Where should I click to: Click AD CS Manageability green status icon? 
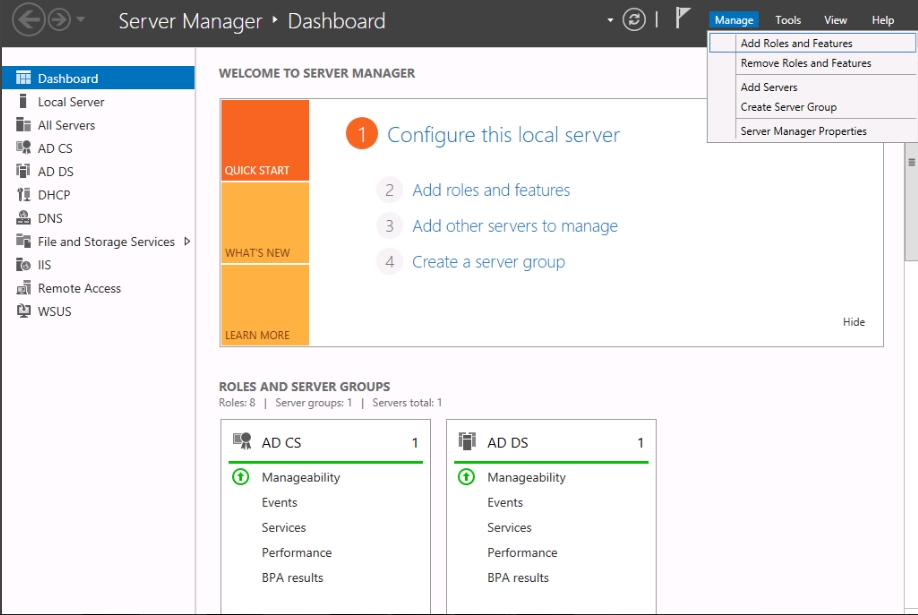(241, 477)
